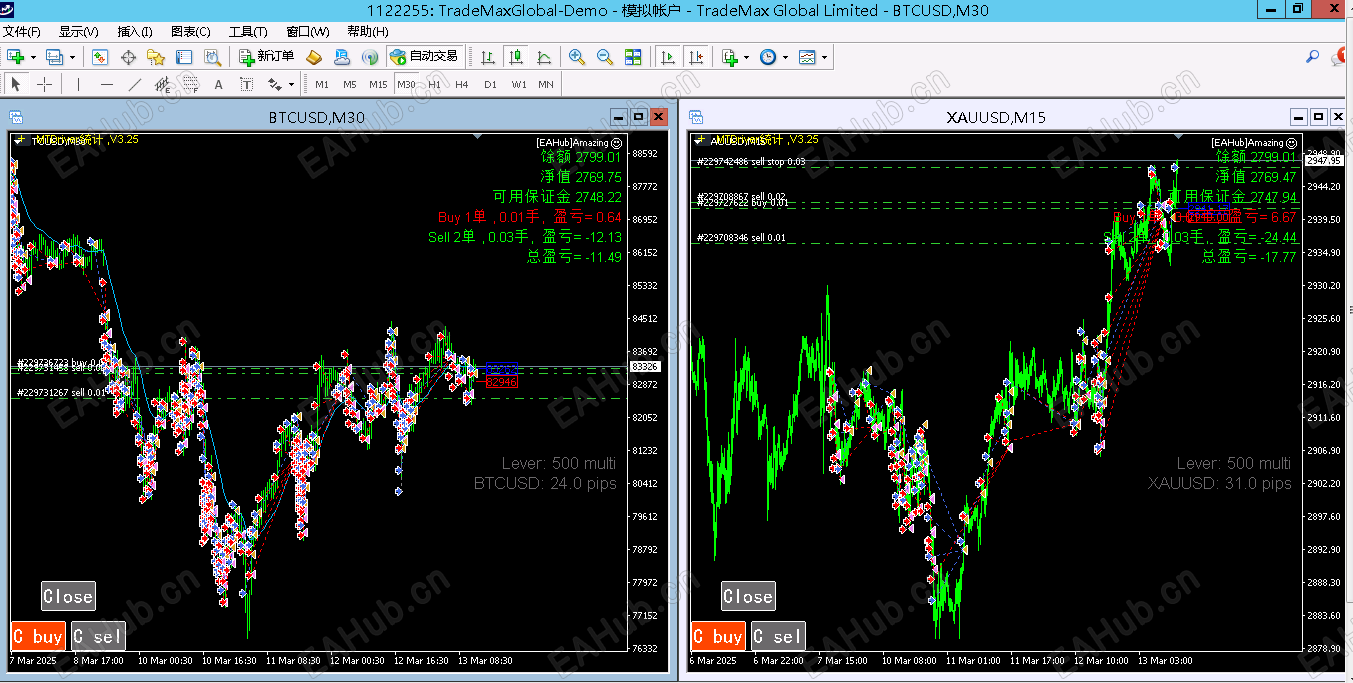Screen dimensions: 1353x683
Task: Select the trendline drawing tool
Action: tap(135, 84)
